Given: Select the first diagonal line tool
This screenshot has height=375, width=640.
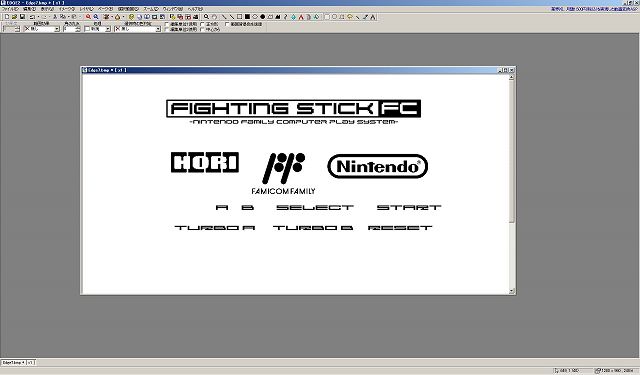Looking at the screenshot, I should point(224,17).
